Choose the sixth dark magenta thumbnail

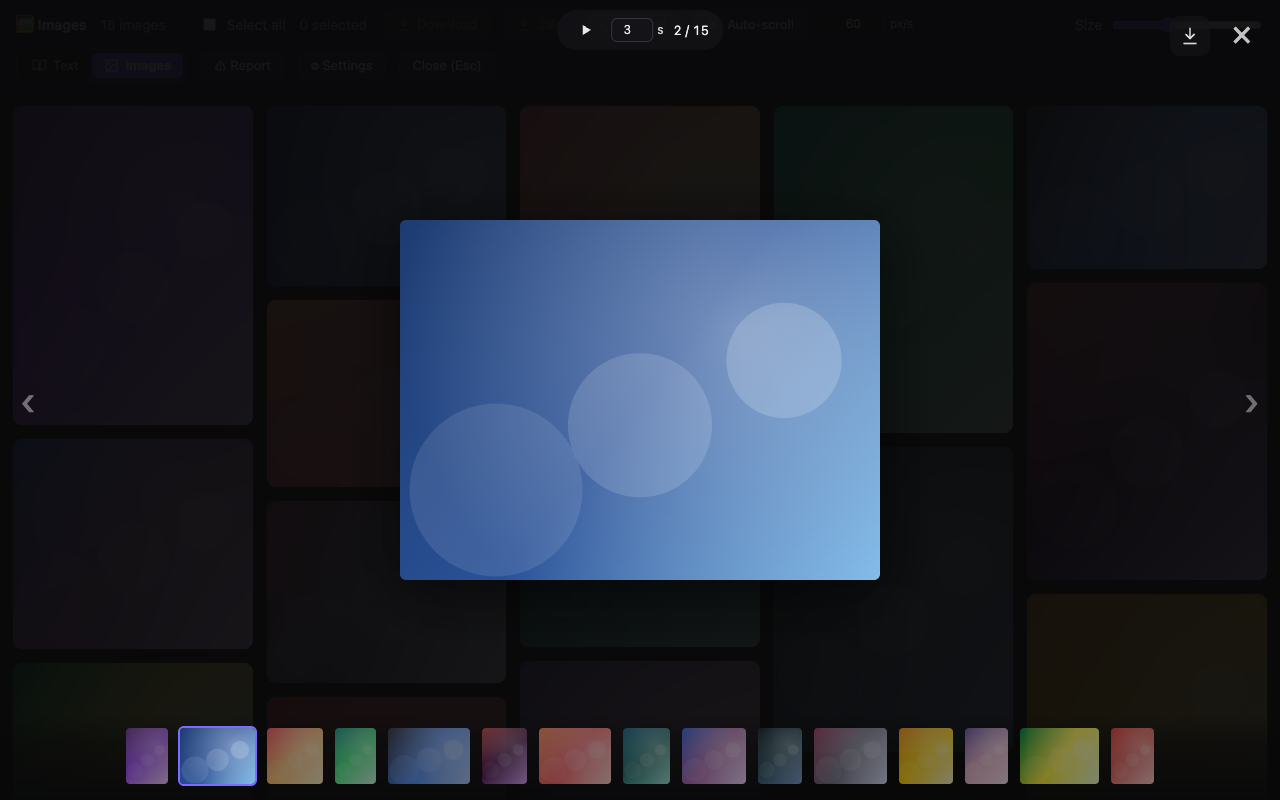click(504, 756)
